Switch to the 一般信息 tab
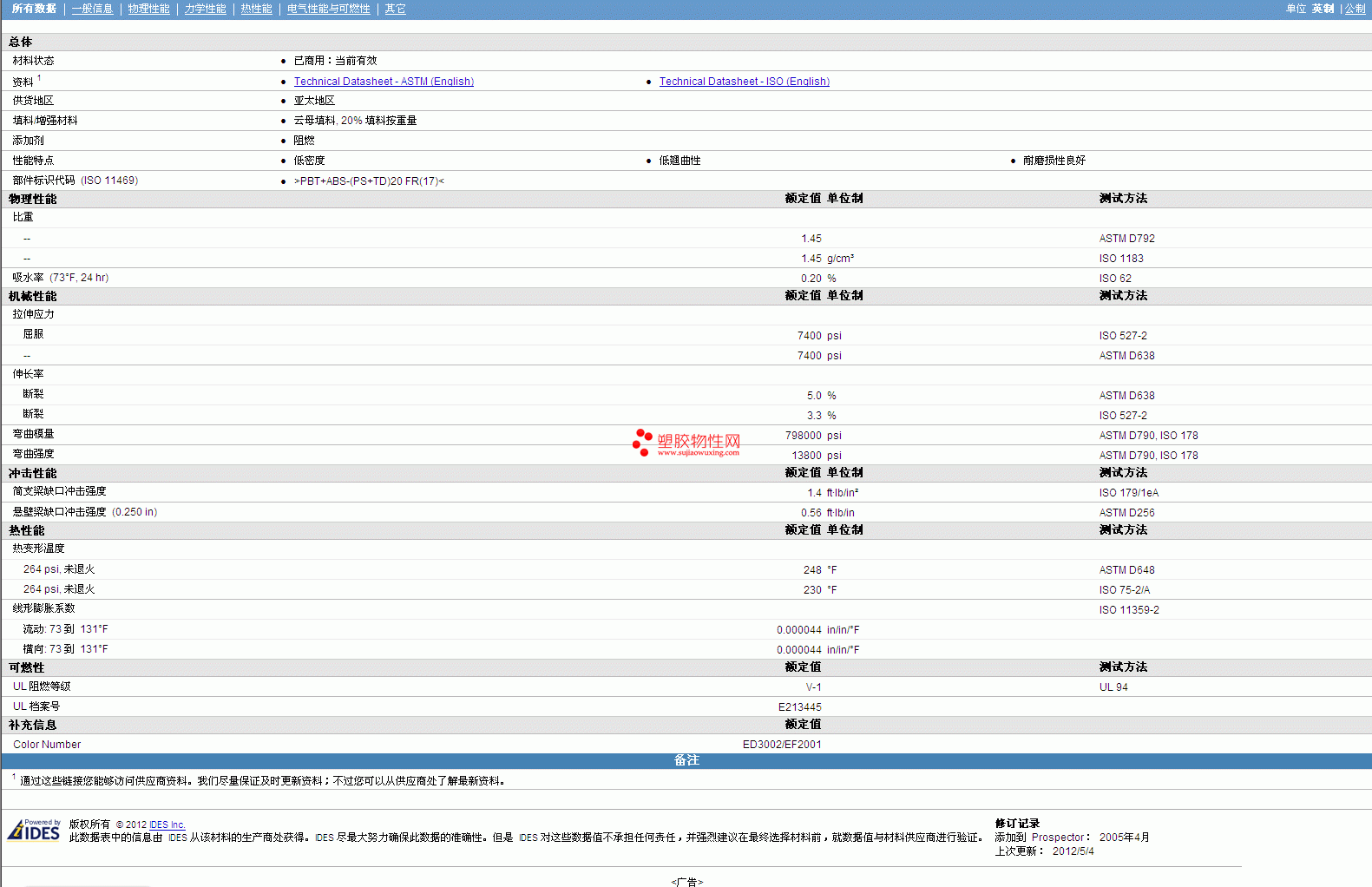This screenshot has height=887, width=1372. point(92,9)
